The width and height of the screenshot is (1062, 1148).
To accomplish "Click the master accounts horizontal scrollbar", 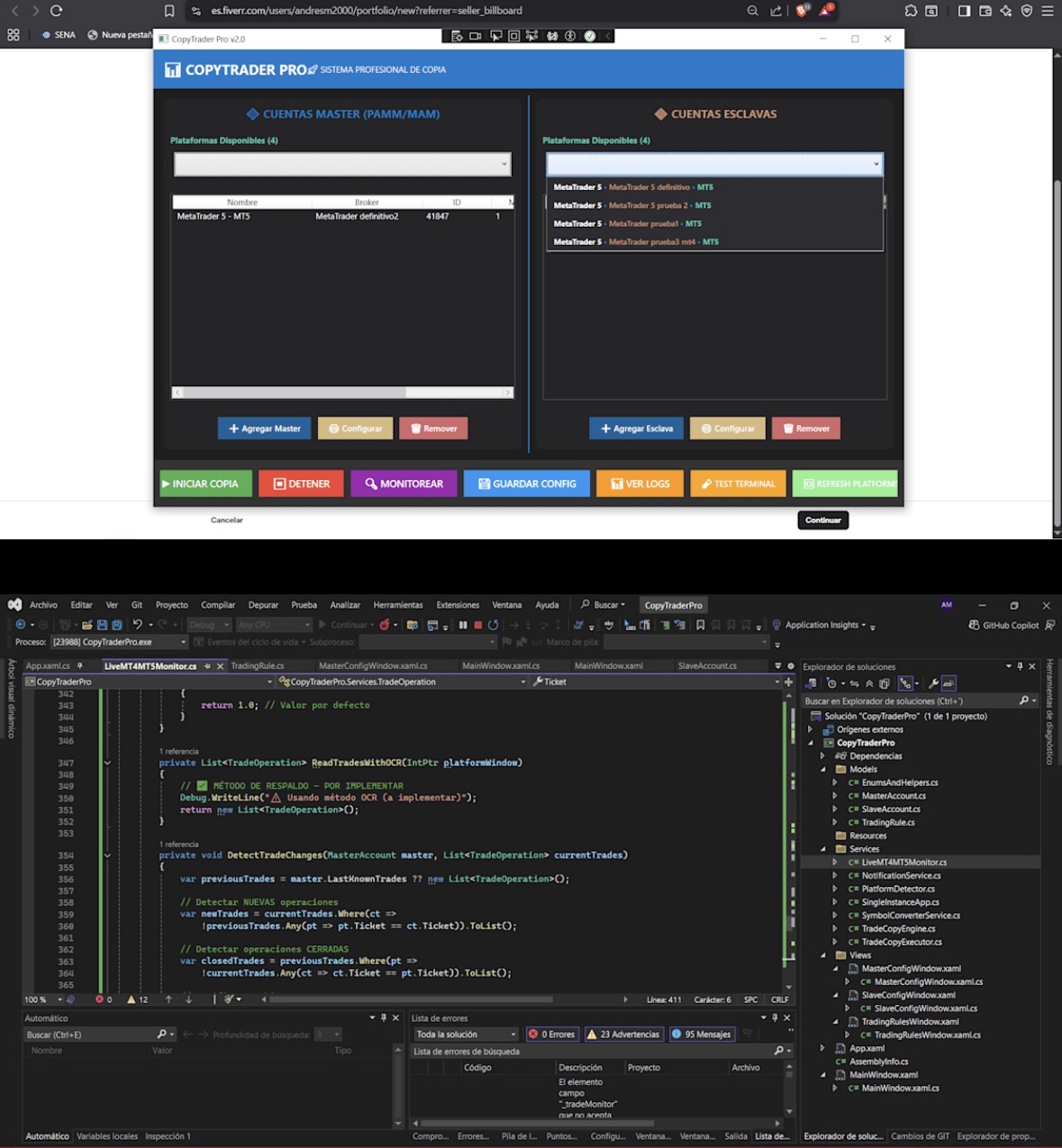I will [342, 393].
